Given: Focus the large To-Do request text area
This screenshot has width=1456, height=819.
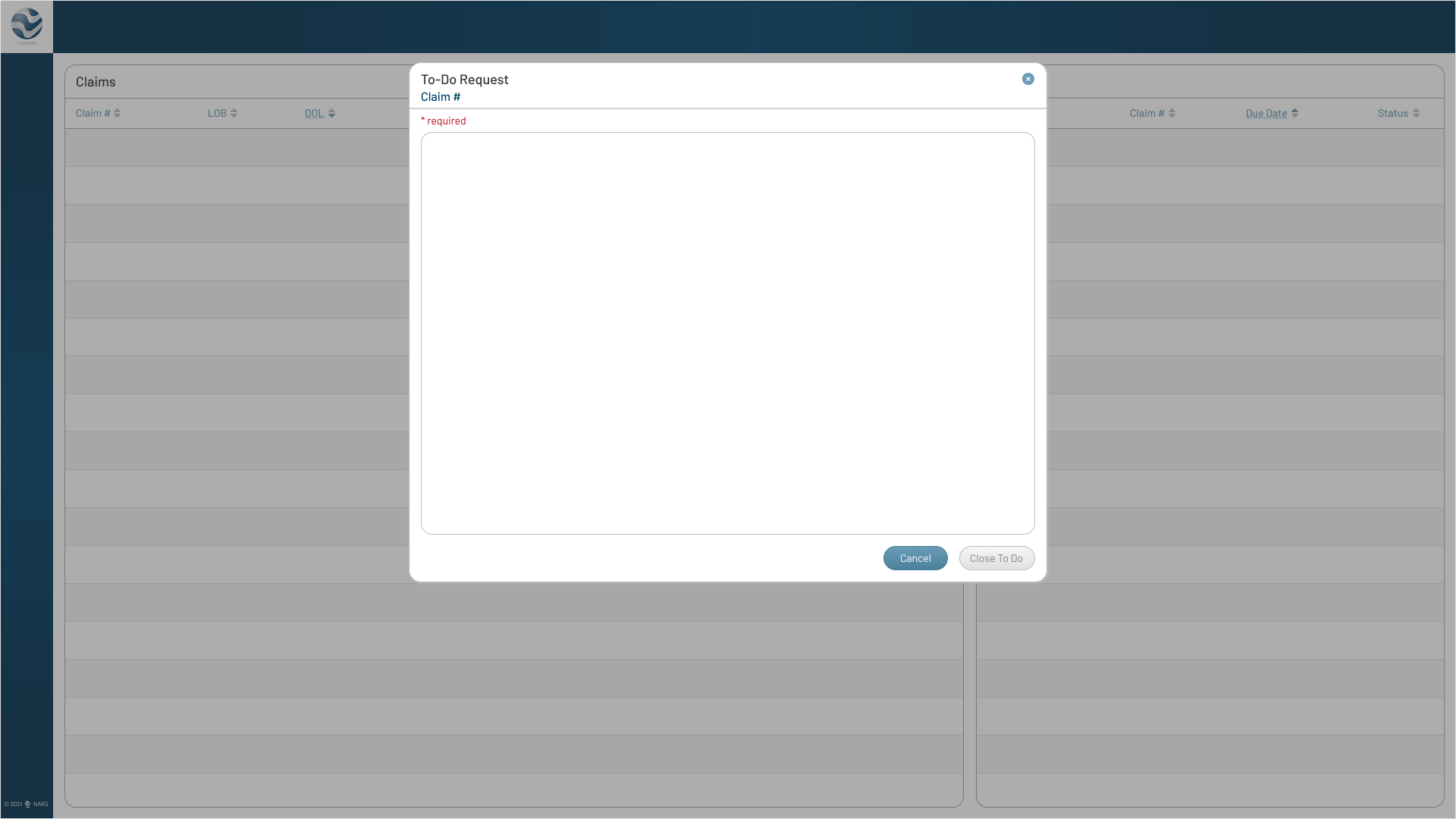Looking at the screenshot, I should point(728,334).
